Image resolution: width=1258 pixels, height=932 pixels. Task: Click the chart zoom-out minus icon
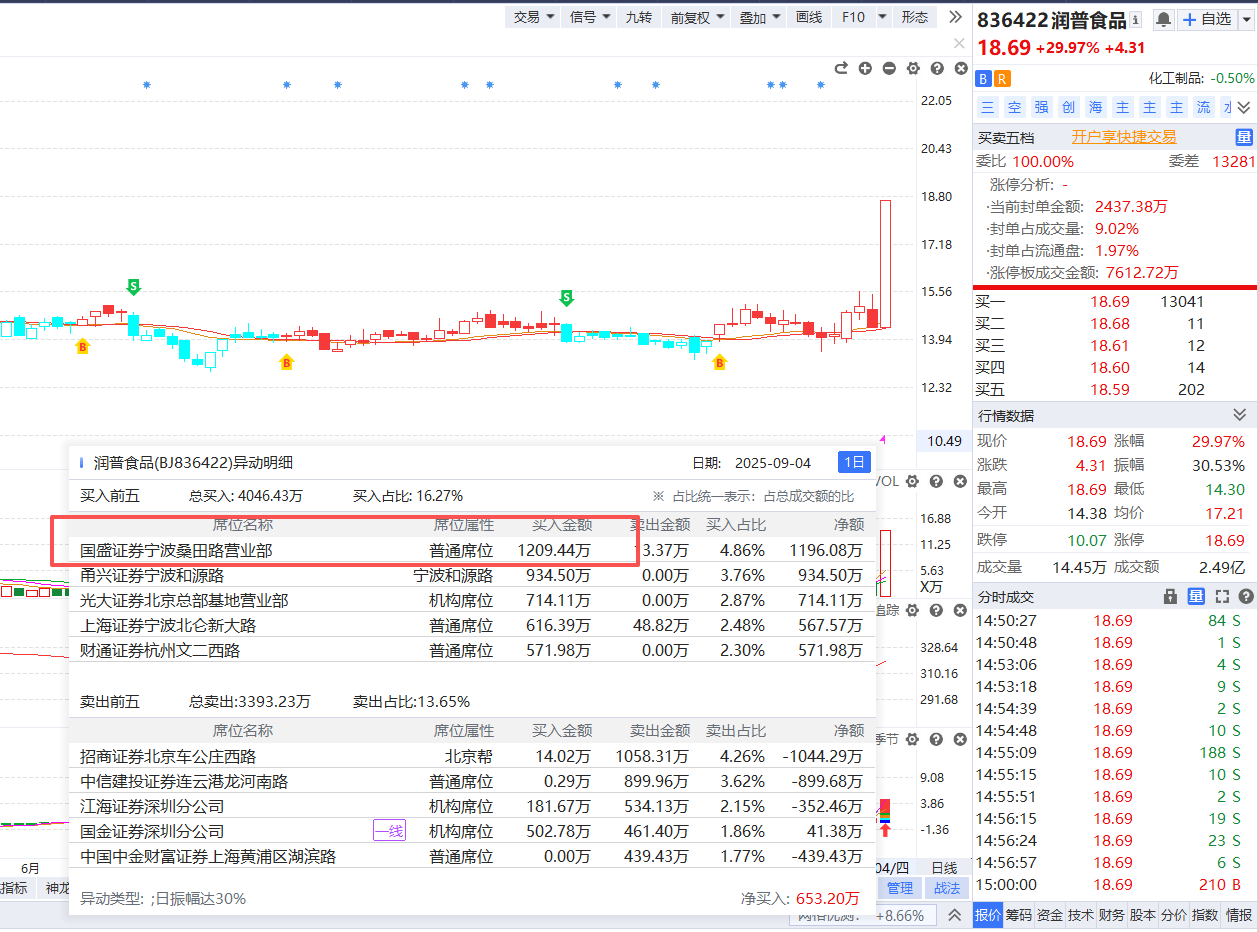pos(889,68)
